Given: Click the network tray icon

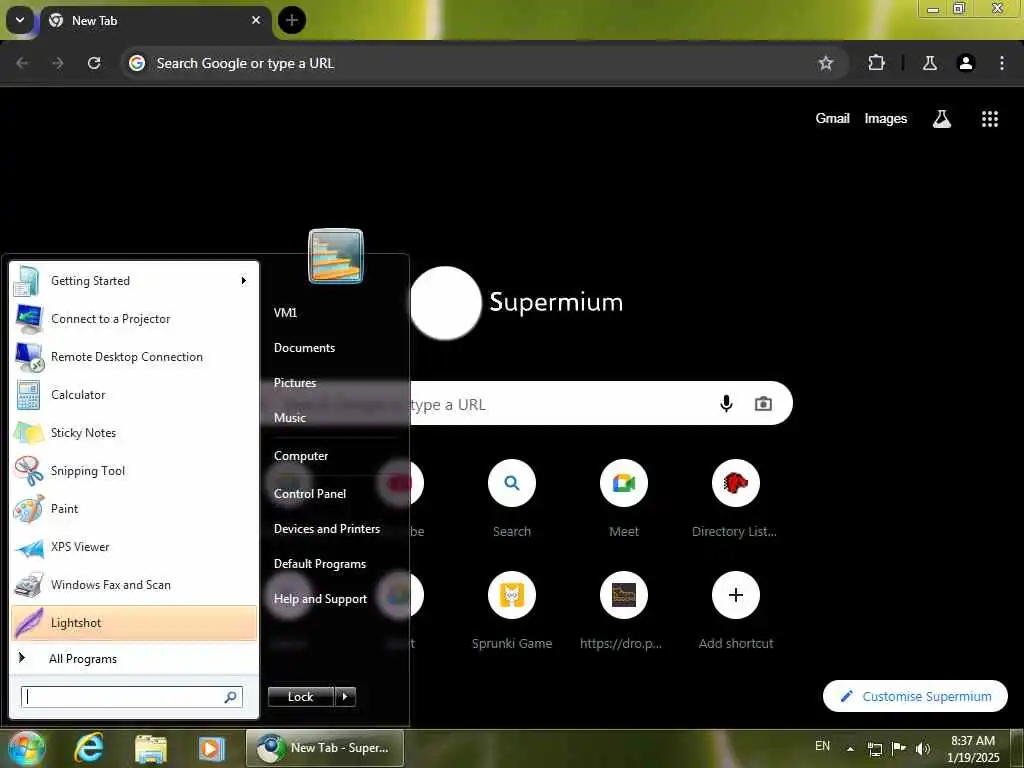Looking at the screenshot, I should point(874,749).
